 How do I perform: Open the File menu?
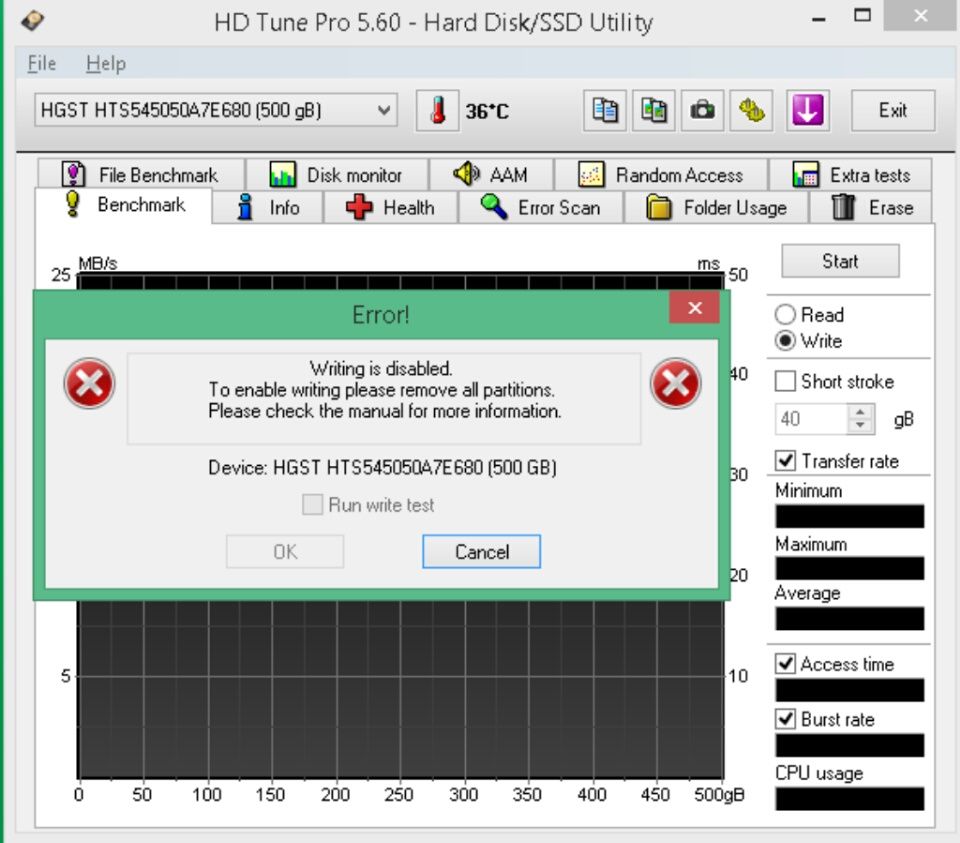(x=42, y=63)
